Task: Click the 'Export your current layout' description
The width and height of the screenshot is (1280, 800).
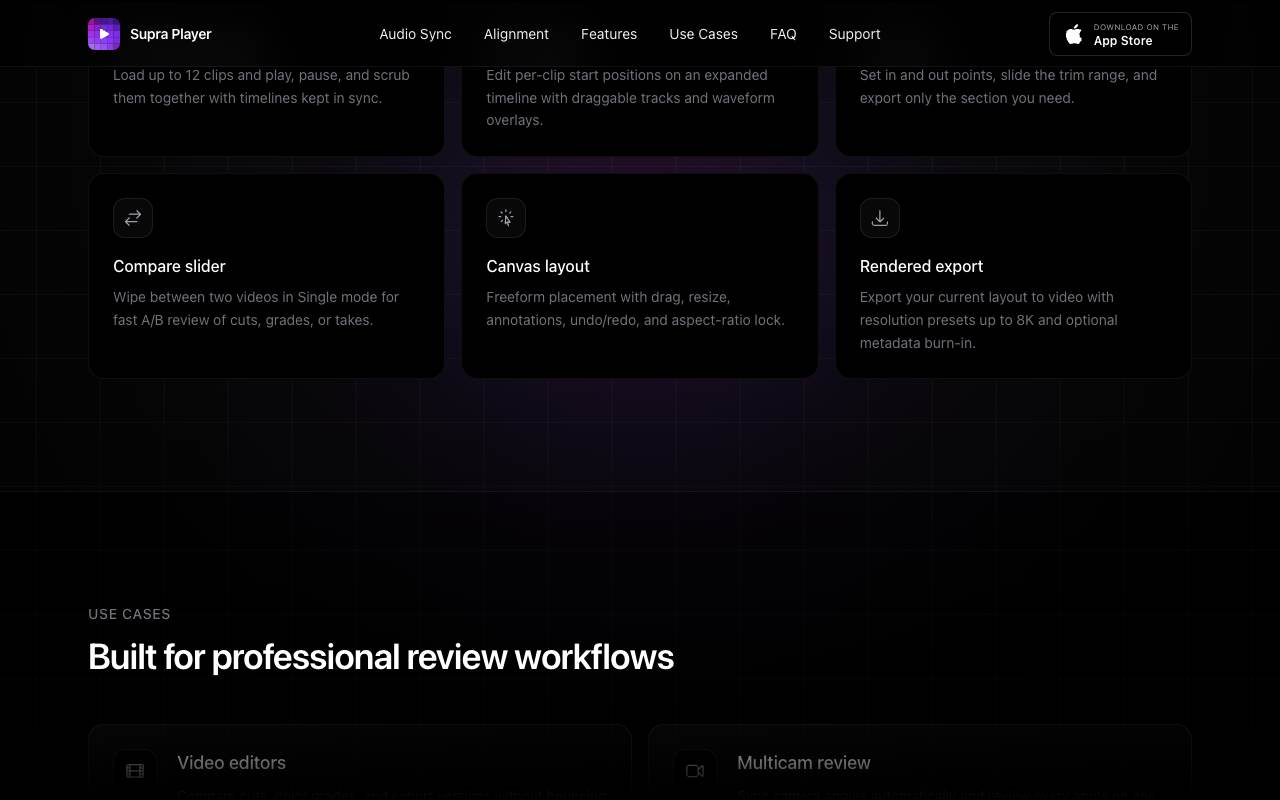Action: pos(989,320)
